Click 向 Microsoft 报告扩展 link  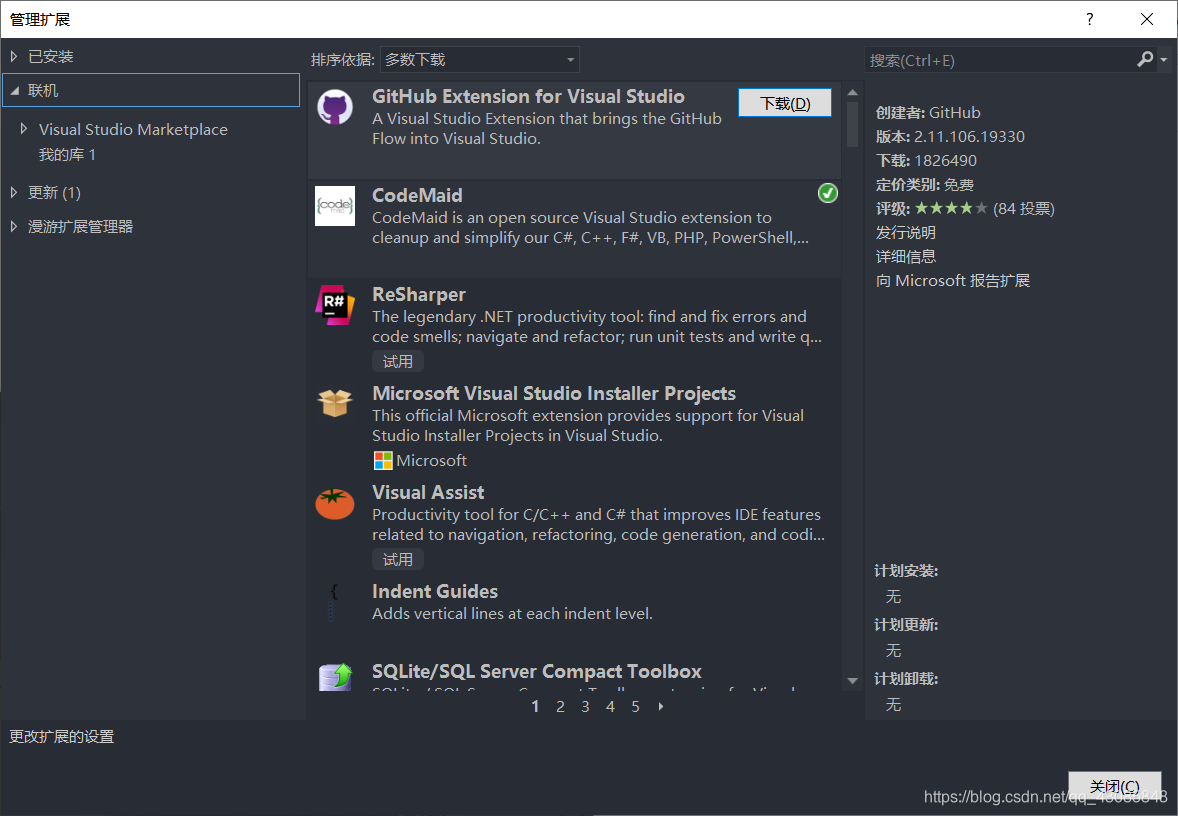(x=953, y=280)
